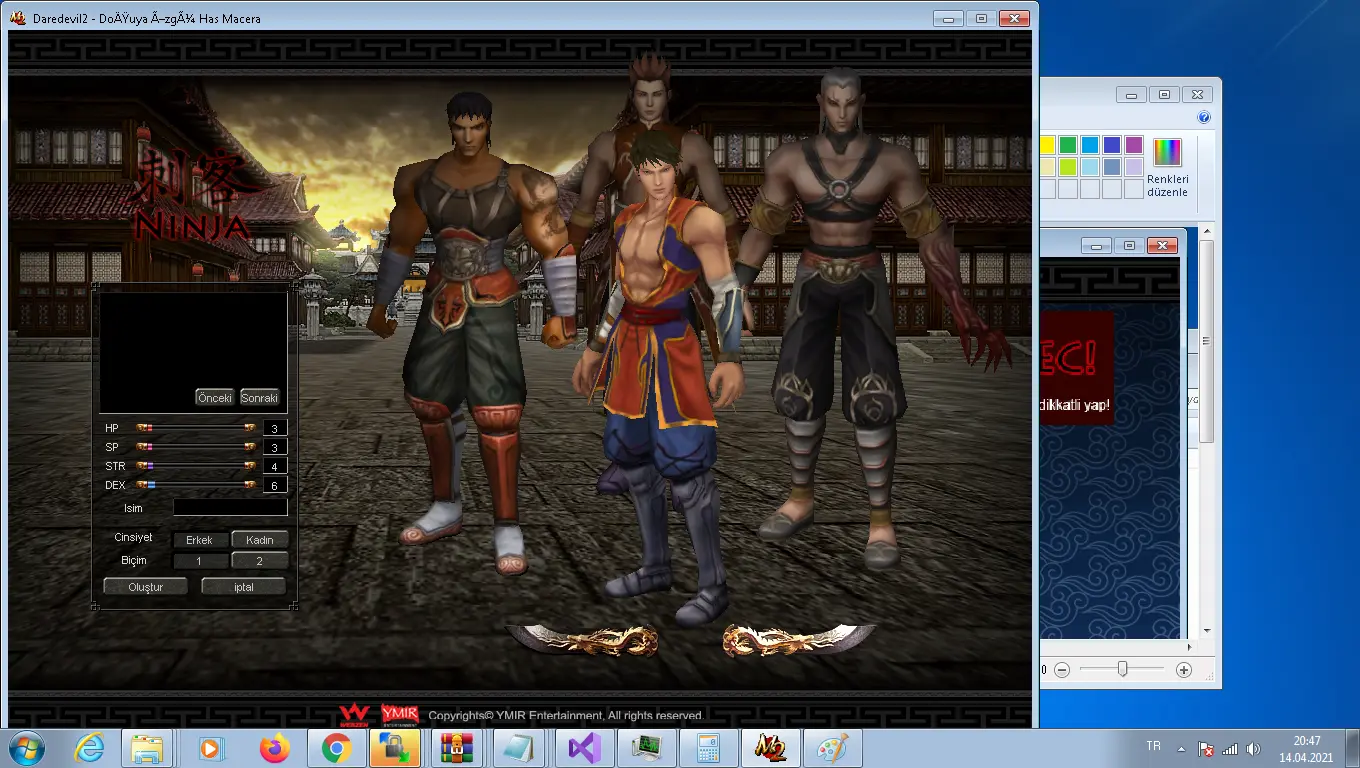Click the DEX slider's left decrease arrow
This screenshot has width=1360, height=768.
[x=143, y=485]
